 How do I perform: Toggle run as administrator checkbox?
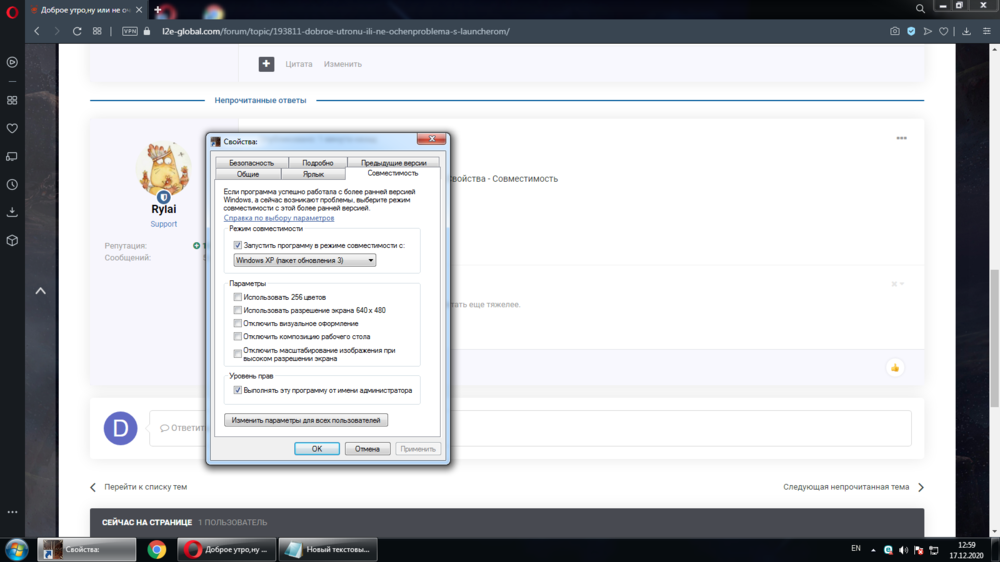[238, 390]
